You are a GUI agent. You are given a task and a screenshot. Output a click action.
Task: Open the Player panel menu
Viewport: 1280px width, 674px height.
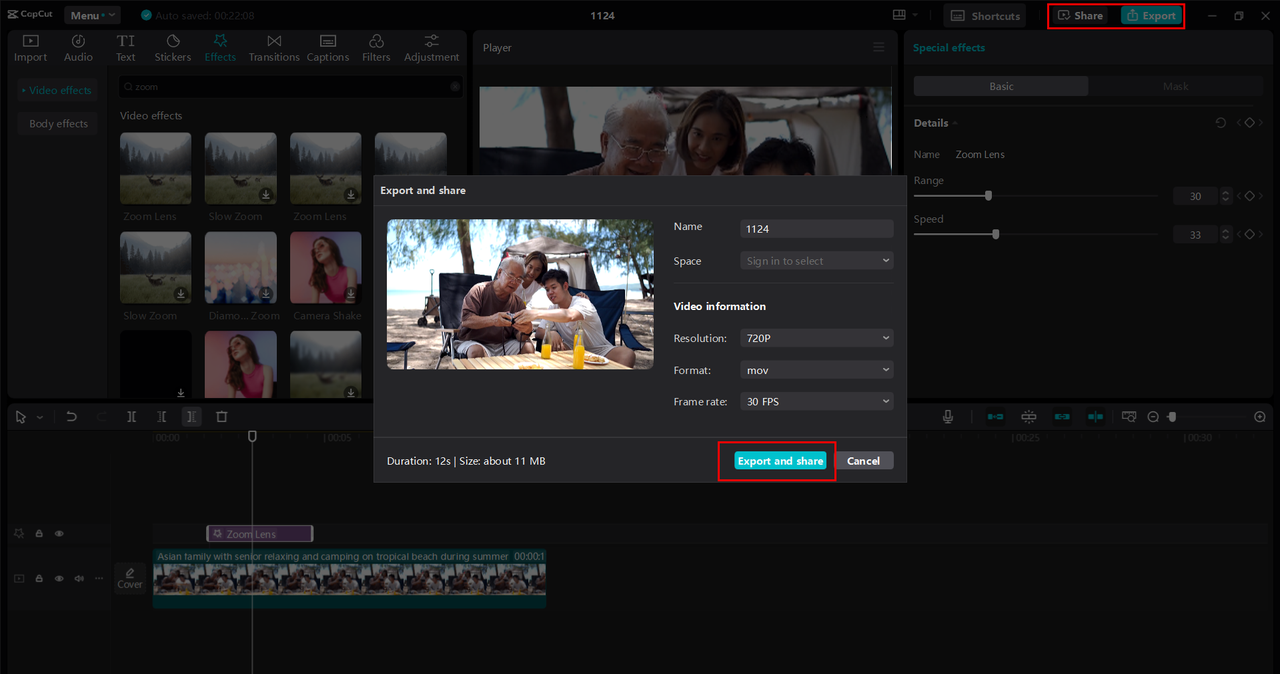coord(878,47)
